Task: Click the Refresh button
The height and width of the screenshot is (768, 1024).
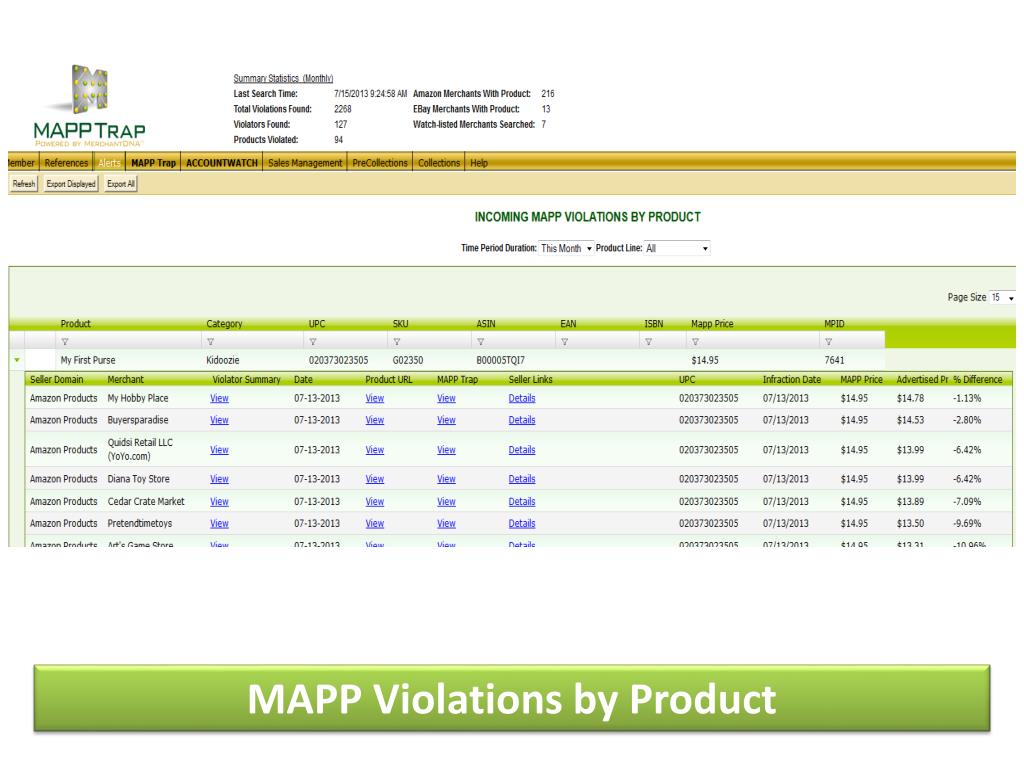Action: 24,184
